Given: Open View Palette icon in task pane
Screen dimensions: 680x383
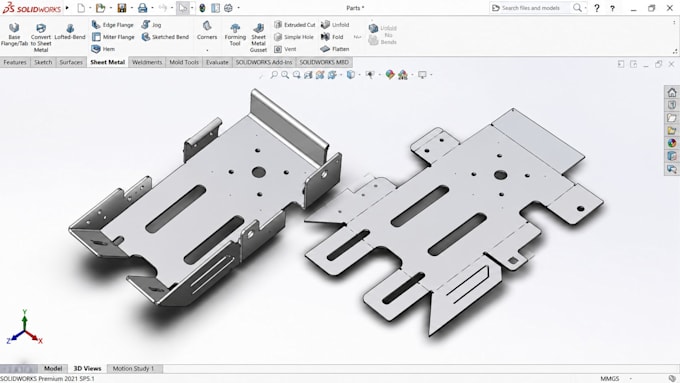Looking at the screenshot, I should pyautogui.click(x=672, y=130).
